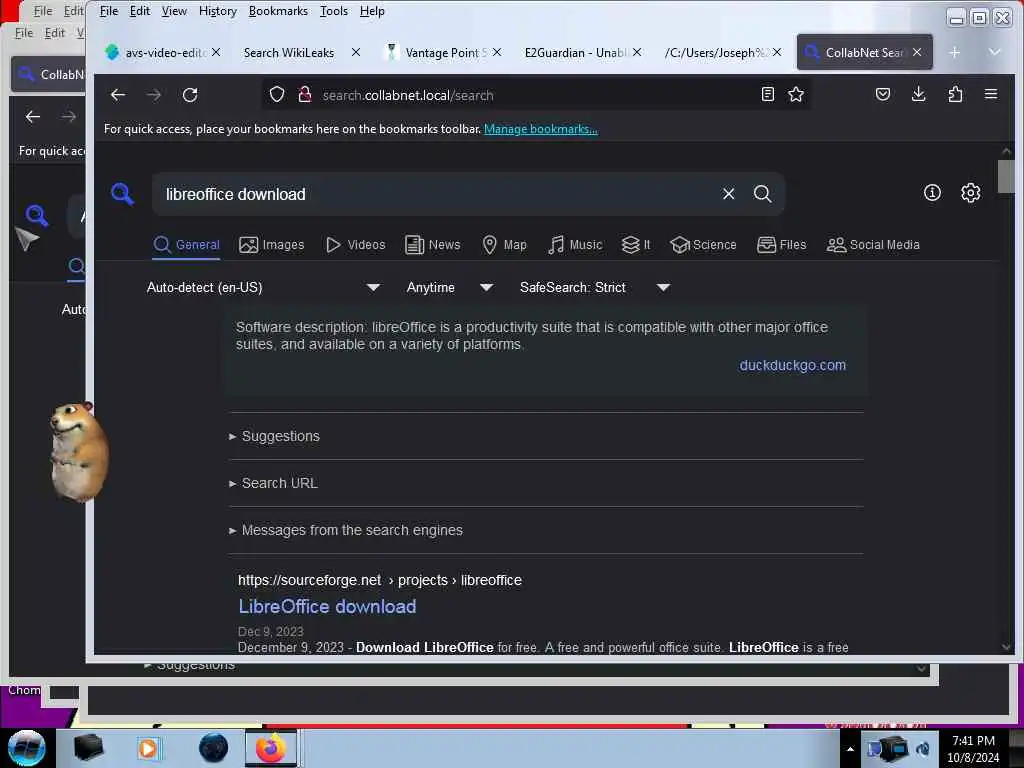This screenshot has height=768, width=1024.
Task: Click the Manage bookmarks link
Action: (541, 129)
